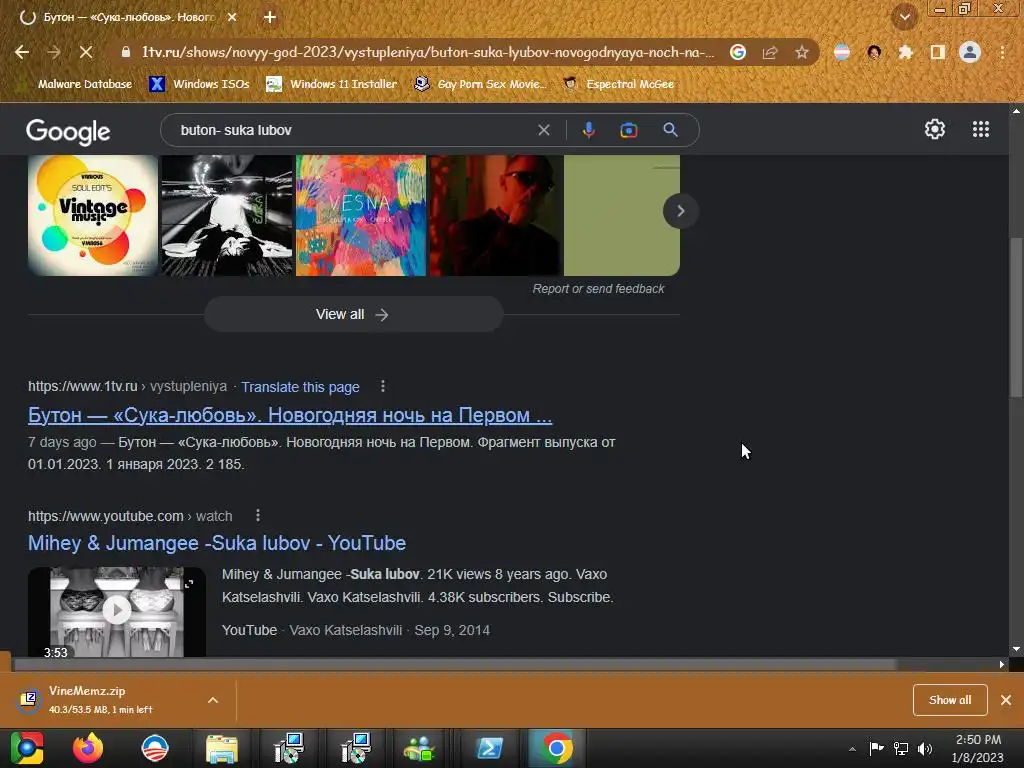Open the VESNA album thumbnail
This screenshot has height=768, width=1024.
[360, 215]
